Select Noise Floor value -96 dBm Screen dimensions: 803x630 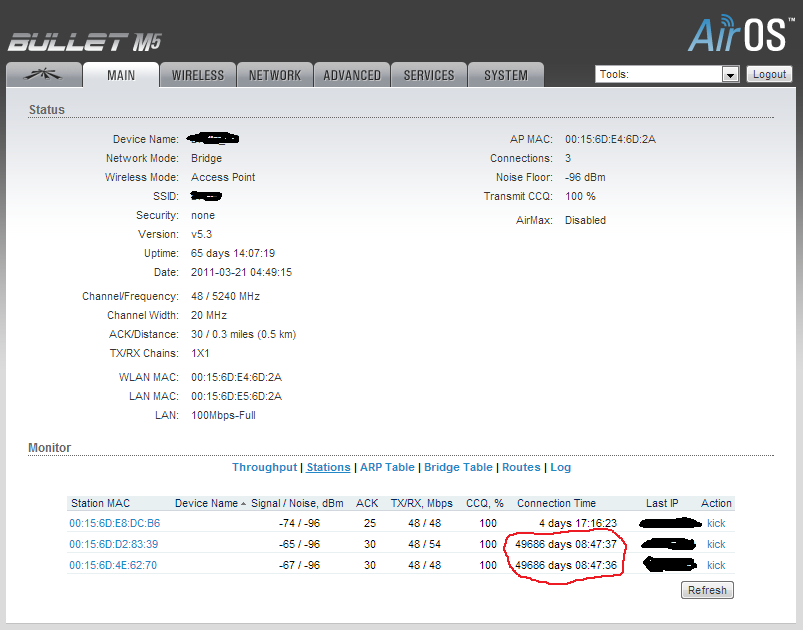pos(585,177)
